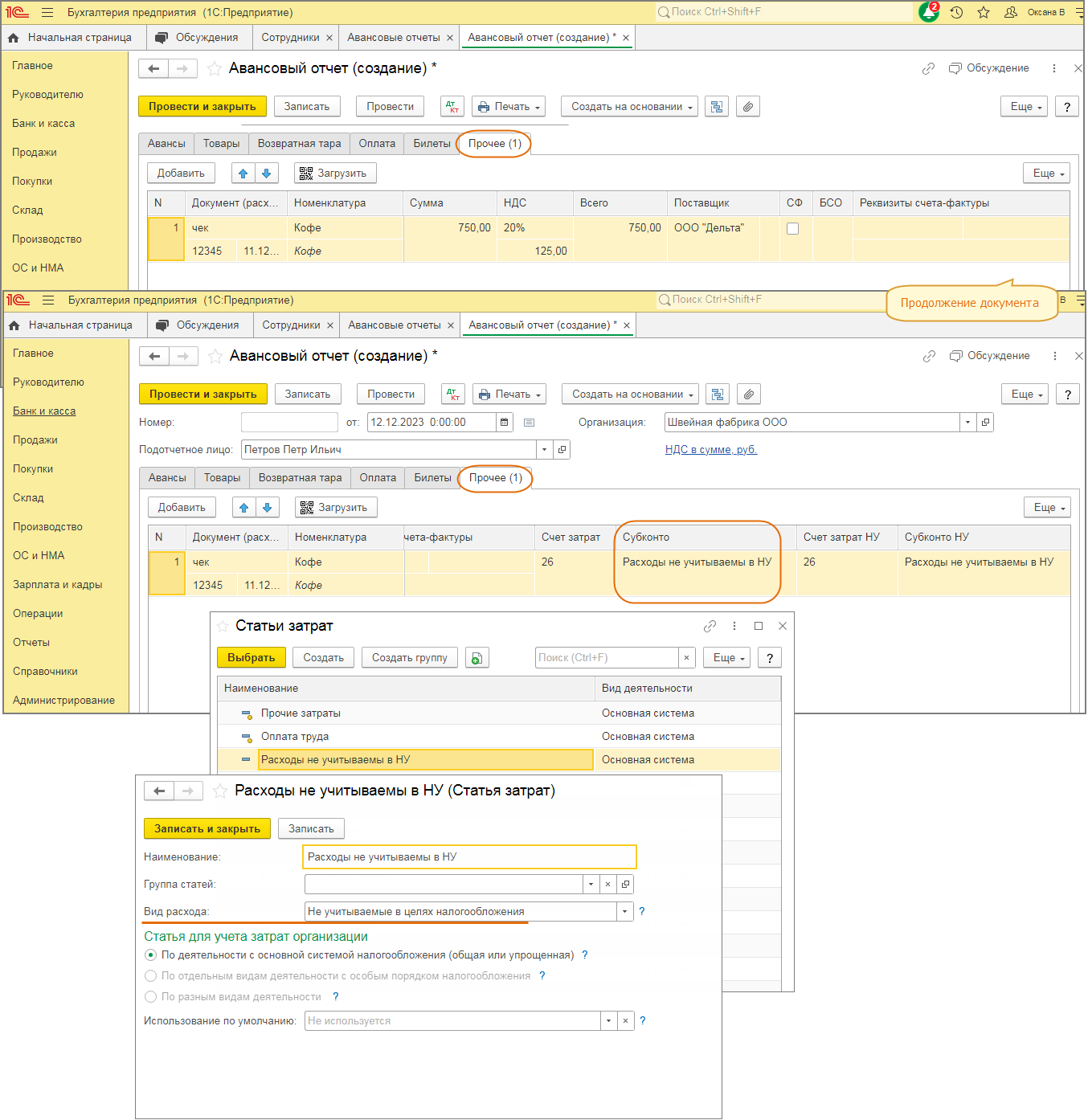Open the Группа статей dropdown

click(x=591, y=885)
